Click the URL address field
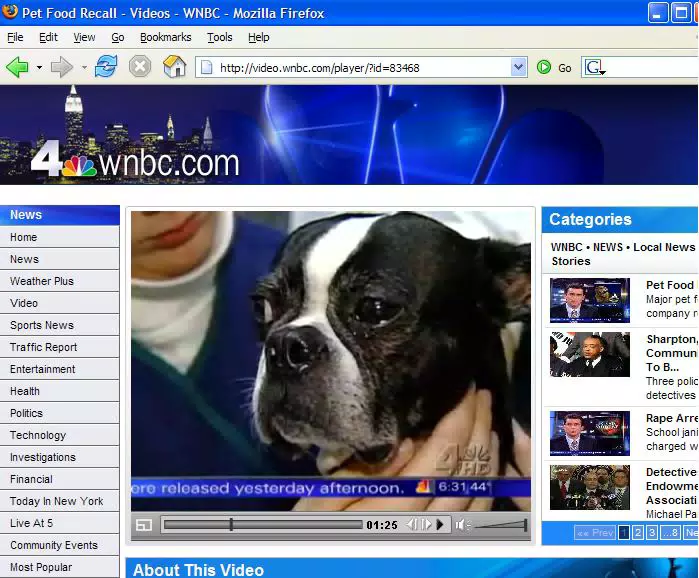Image resolution: width=699 pixels, height=578 pixels. (362, 68)
